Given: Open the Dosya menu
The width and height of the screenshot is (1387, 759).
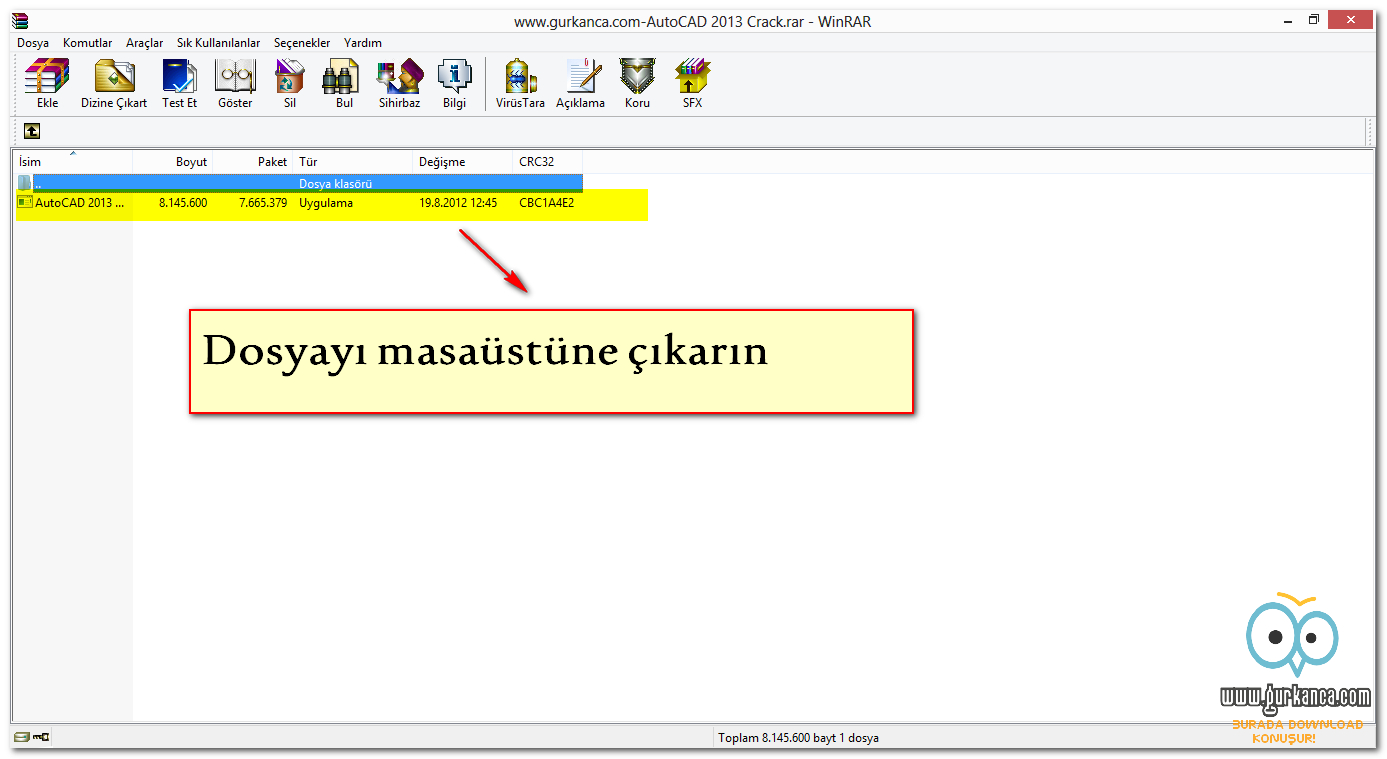Looking at the screenshot, I should click(x=33, y=43).
